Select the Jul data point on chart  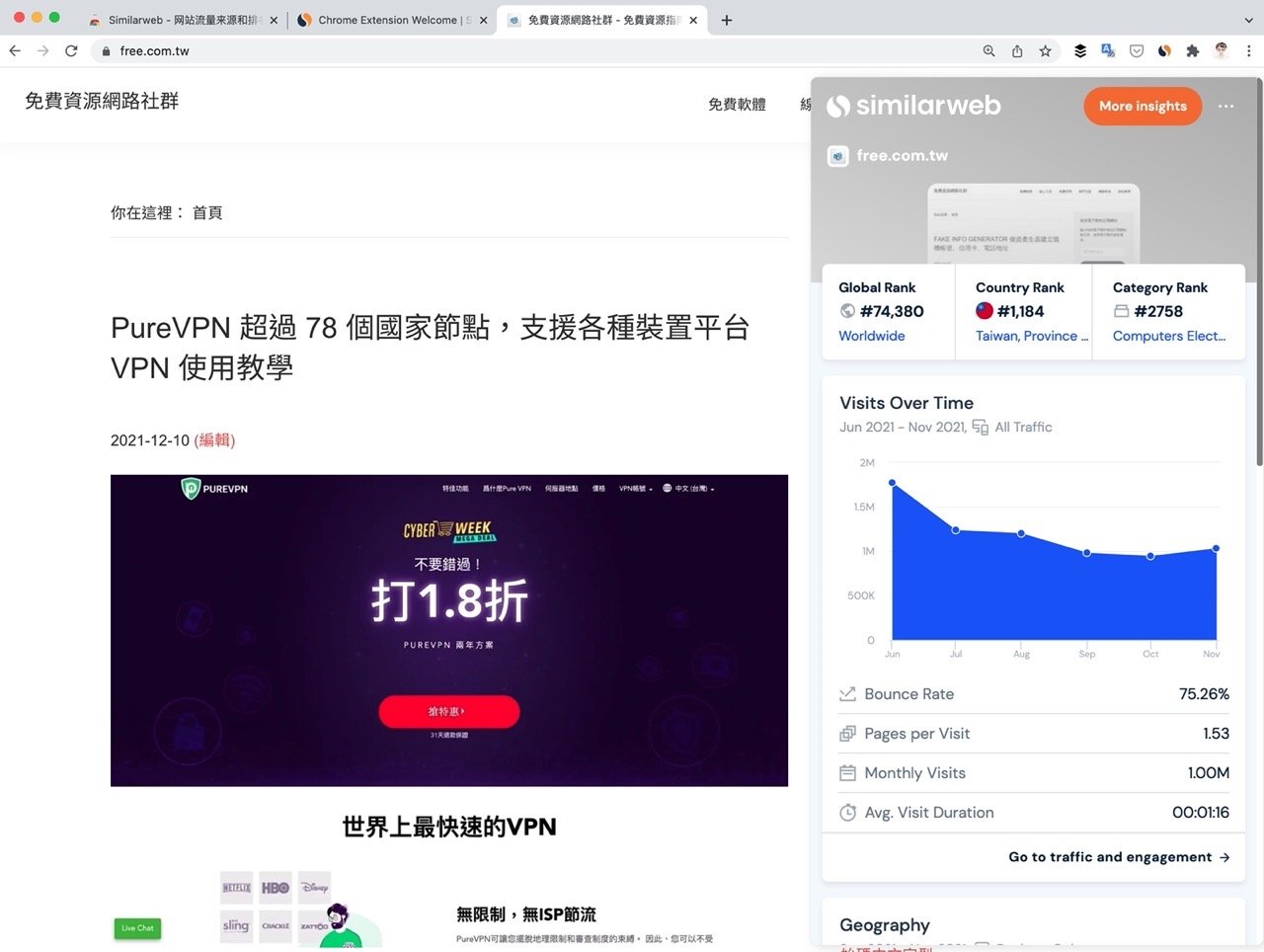tap(956, 530)
